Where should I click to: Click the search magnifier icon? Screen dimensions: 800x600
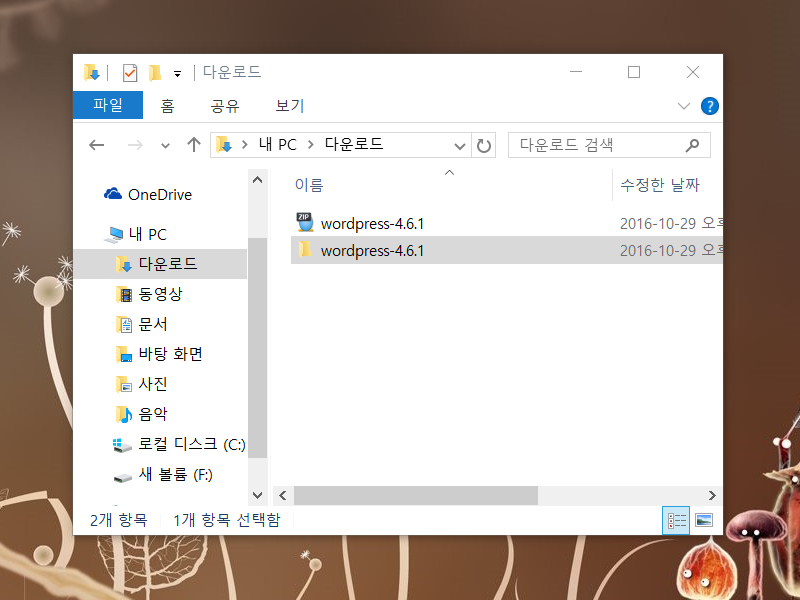click(692, 145)
